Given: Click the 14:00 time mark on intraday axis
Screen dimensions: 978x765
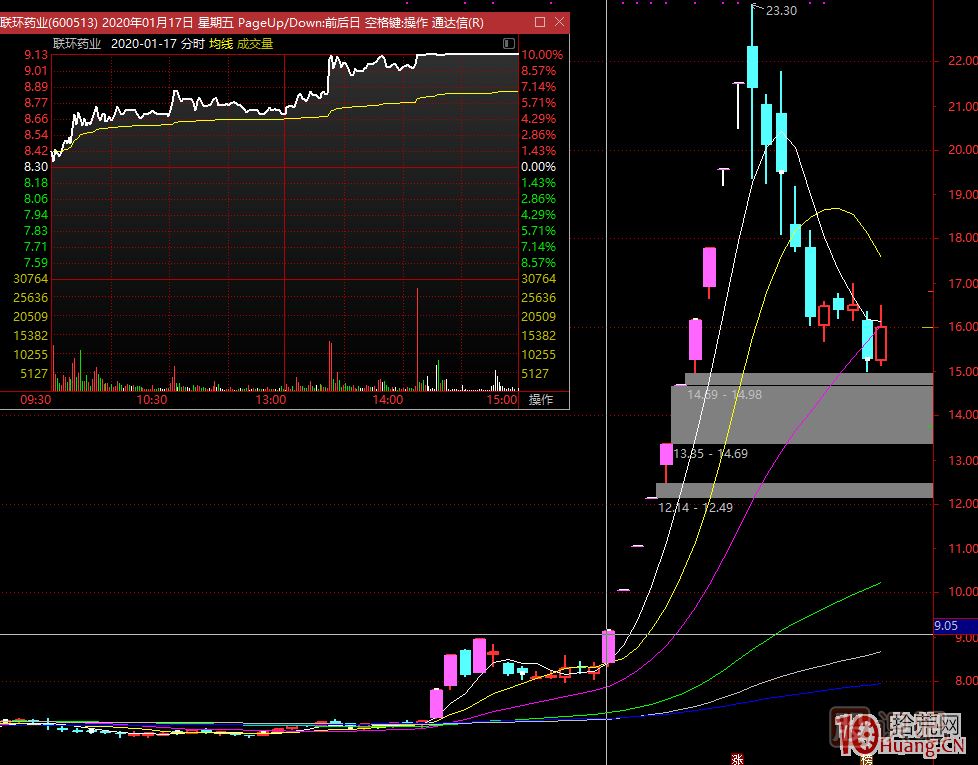Looking at the screenshot, I should [388, 399].
